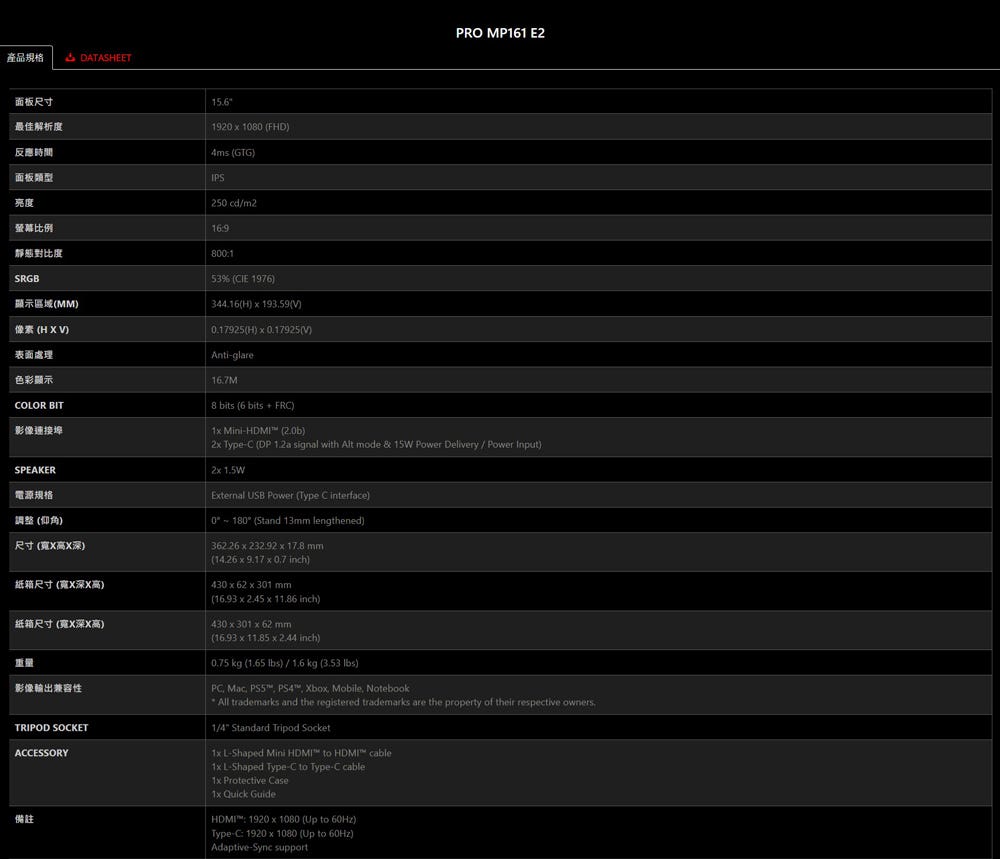Click the 53% (CIE 1976) value

pyautogui.click(x=243, y=279)
